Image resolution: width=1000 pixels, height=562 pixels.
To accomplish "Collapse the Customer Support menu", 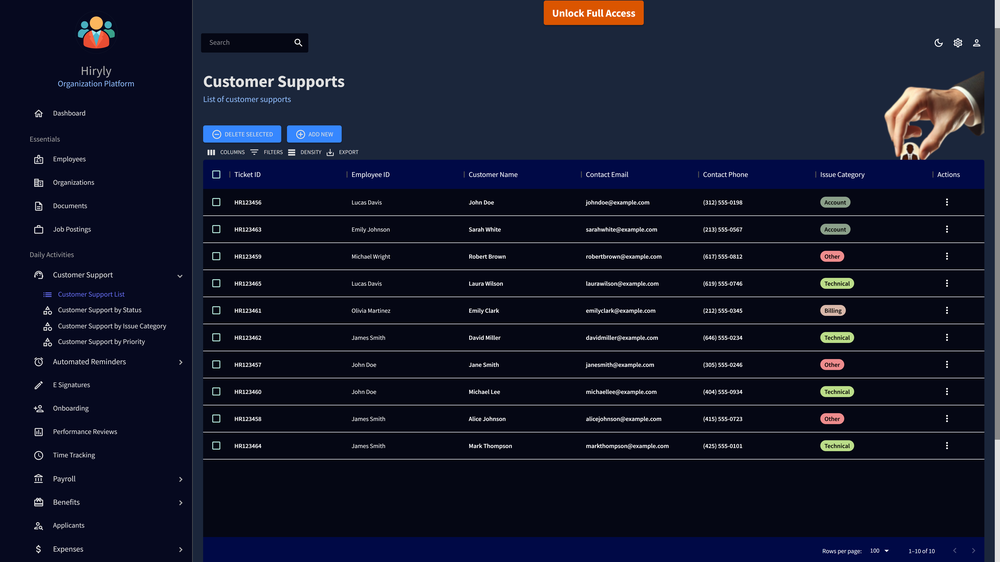I will [x=180, y=276].
